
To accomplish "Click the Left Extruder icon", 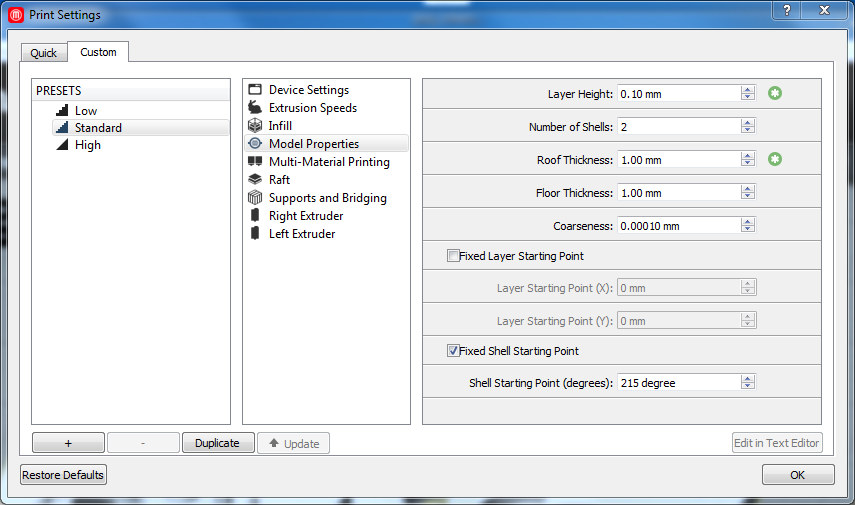I will (255, 233).
